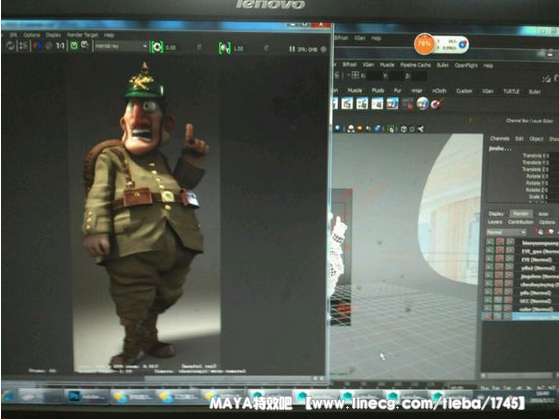Screen dimensions: 559x420
Task: Pause the IPR render
Action: click(x=292, y=49)
